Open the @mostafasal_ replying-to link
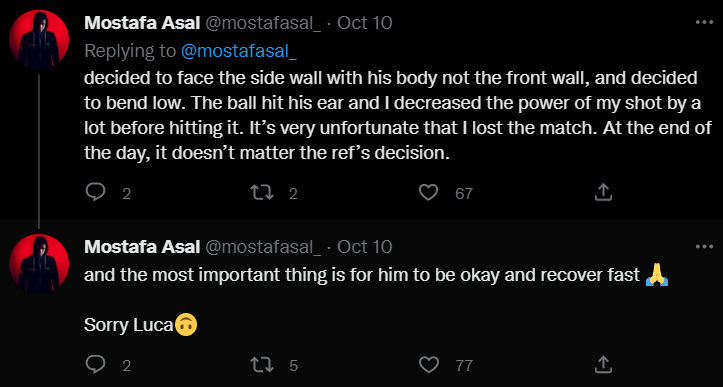This screenshot has width=723, height=387. tap(238, 51)
